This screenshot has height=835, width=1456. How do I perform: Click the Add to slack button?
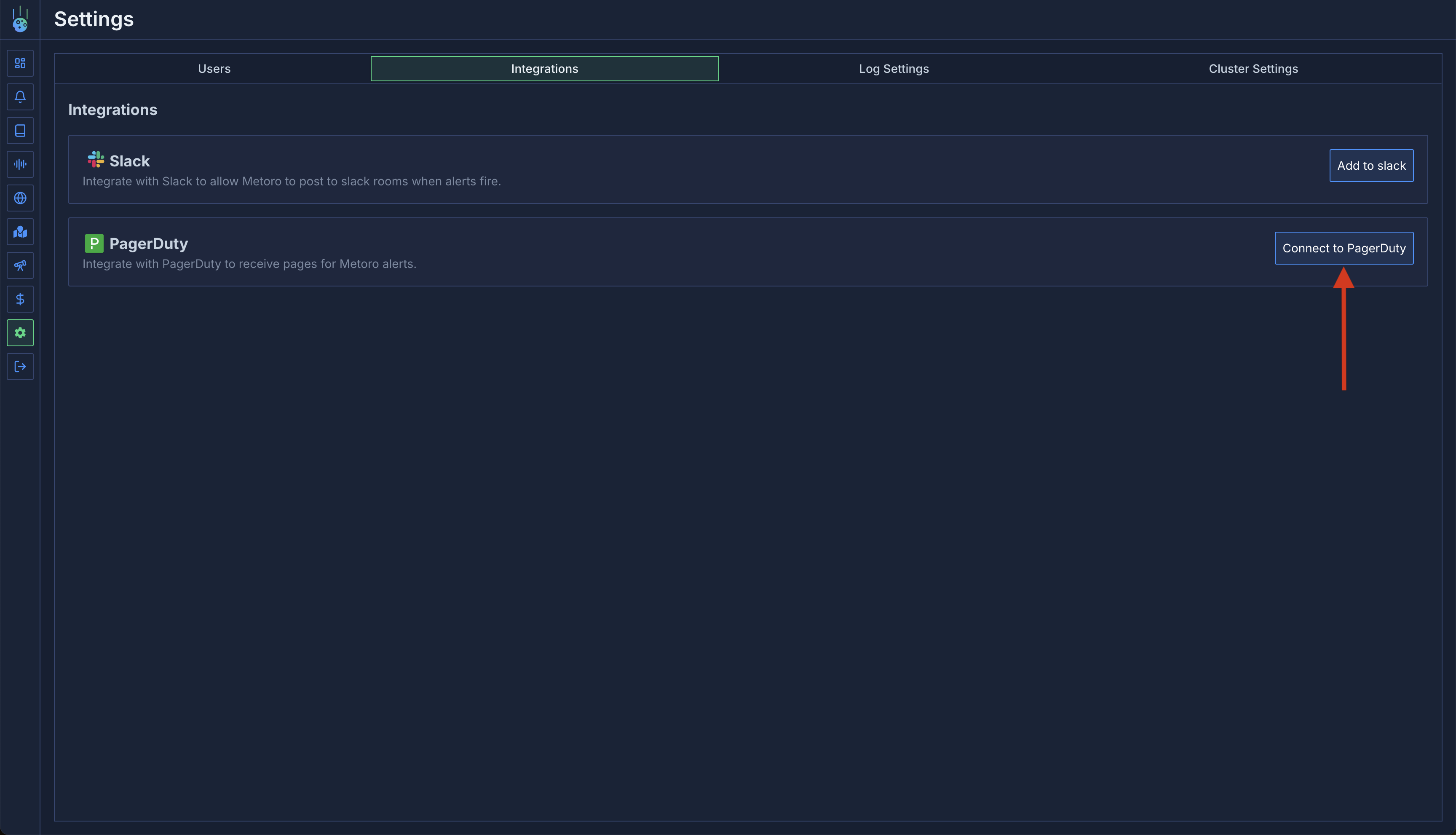pyautogui.click(x=1371, y=165)
